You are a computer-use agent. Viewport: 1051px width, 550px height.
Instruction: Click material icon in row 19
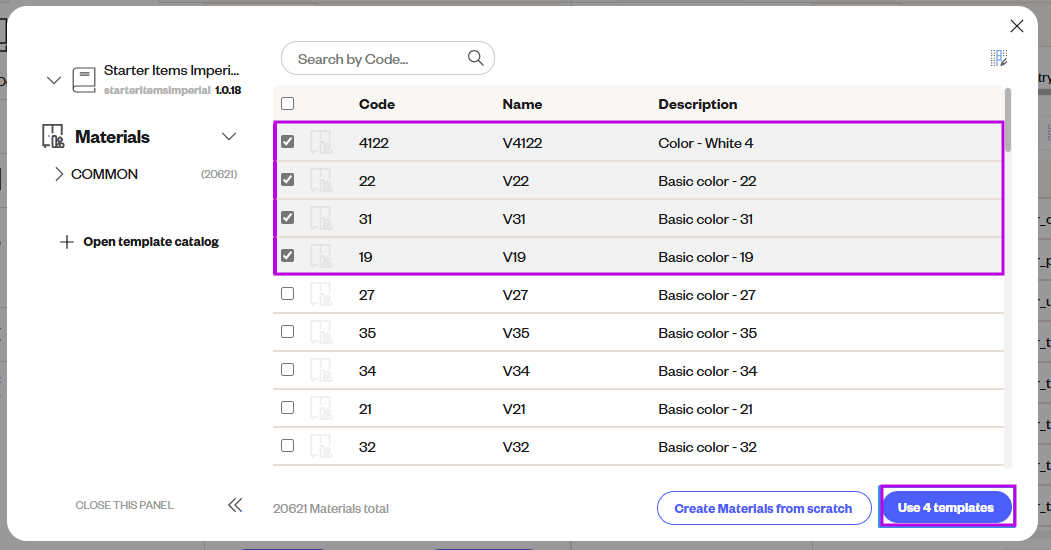click(321, 257)
